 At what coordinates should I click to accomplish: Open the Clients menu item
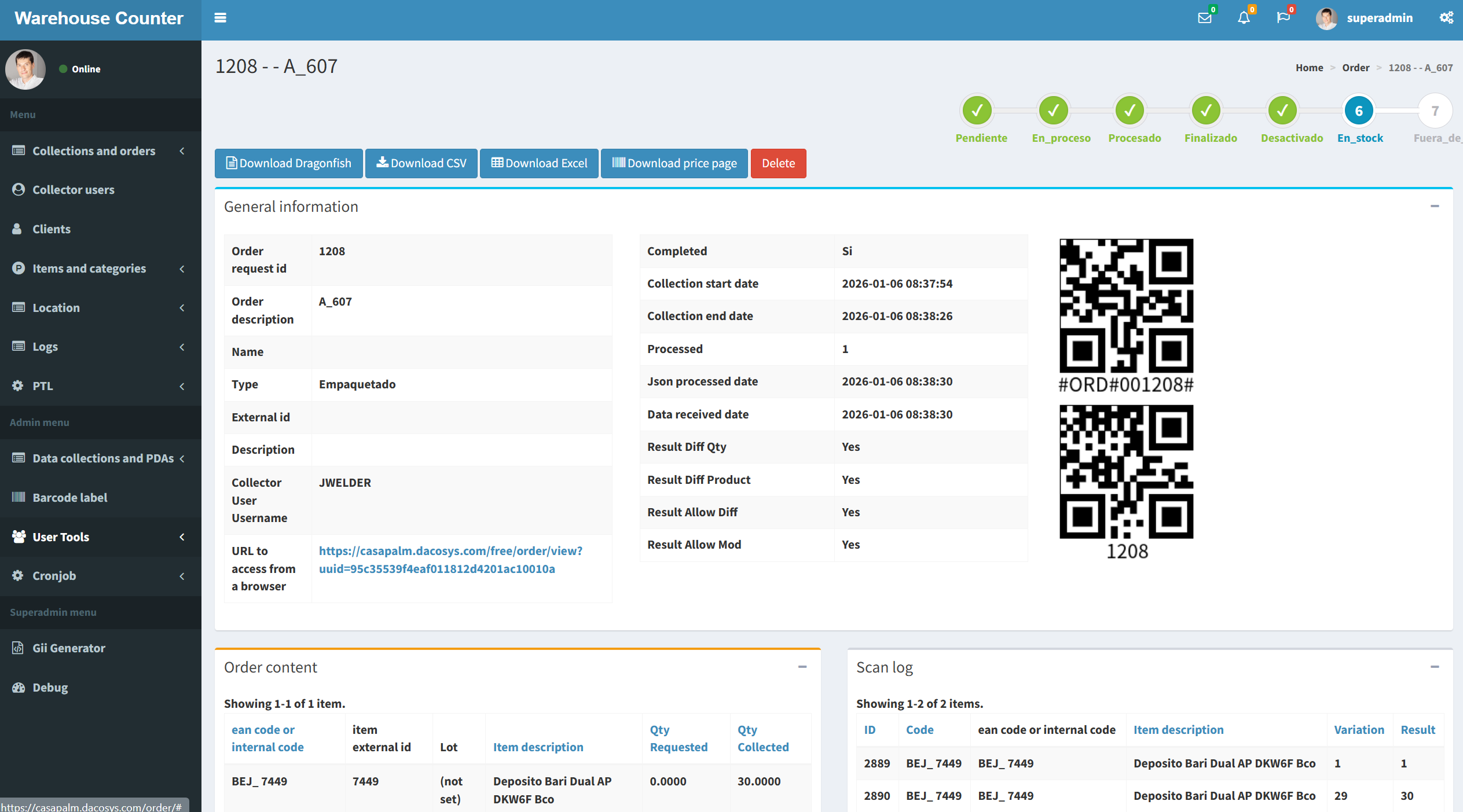(52, 229)
